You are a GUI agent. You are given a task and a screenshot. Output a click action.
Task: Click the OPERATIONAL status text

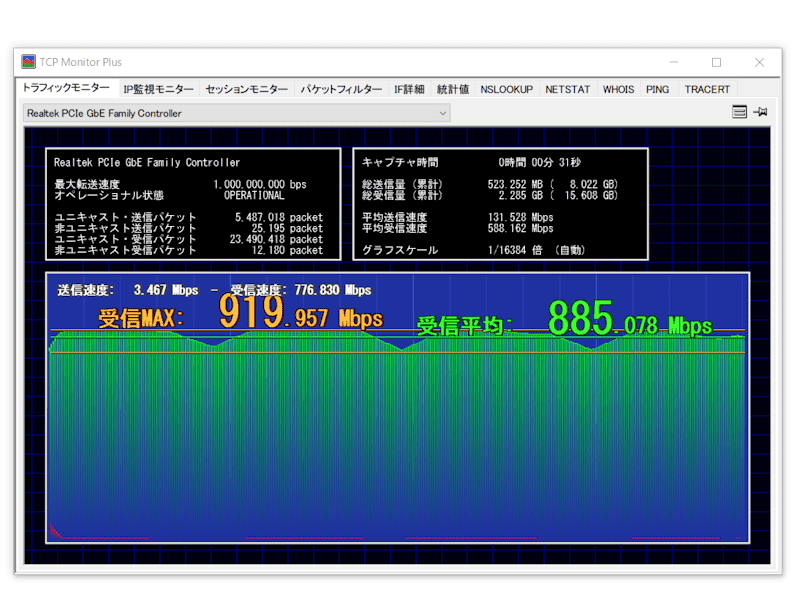click(x=254, y=195)
